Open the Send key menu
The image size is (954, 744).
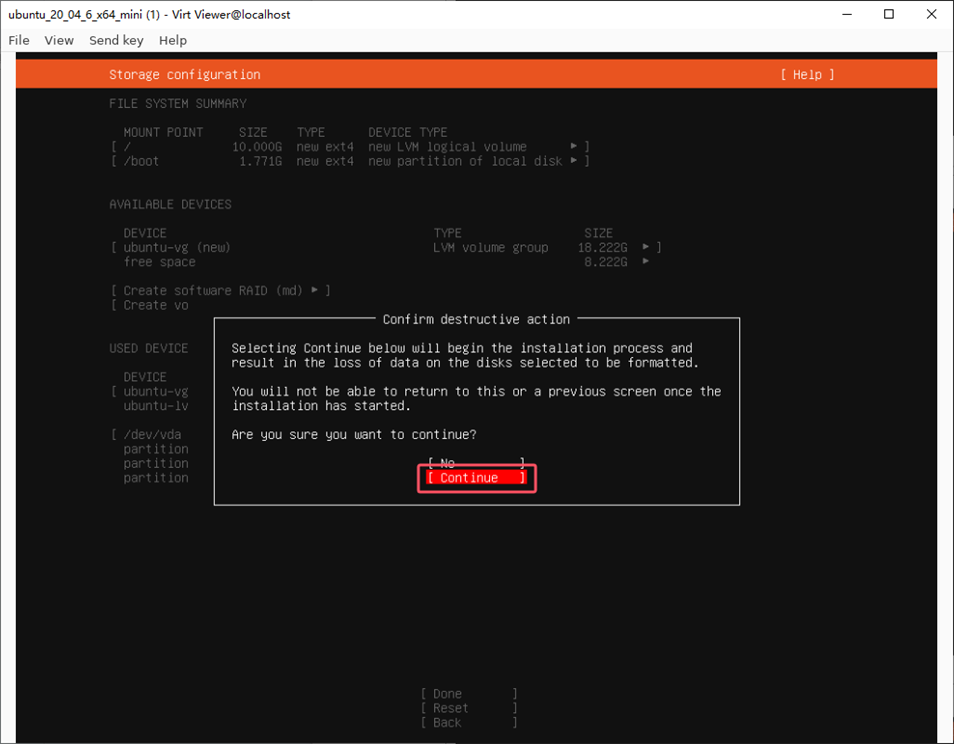click(116, 40)
